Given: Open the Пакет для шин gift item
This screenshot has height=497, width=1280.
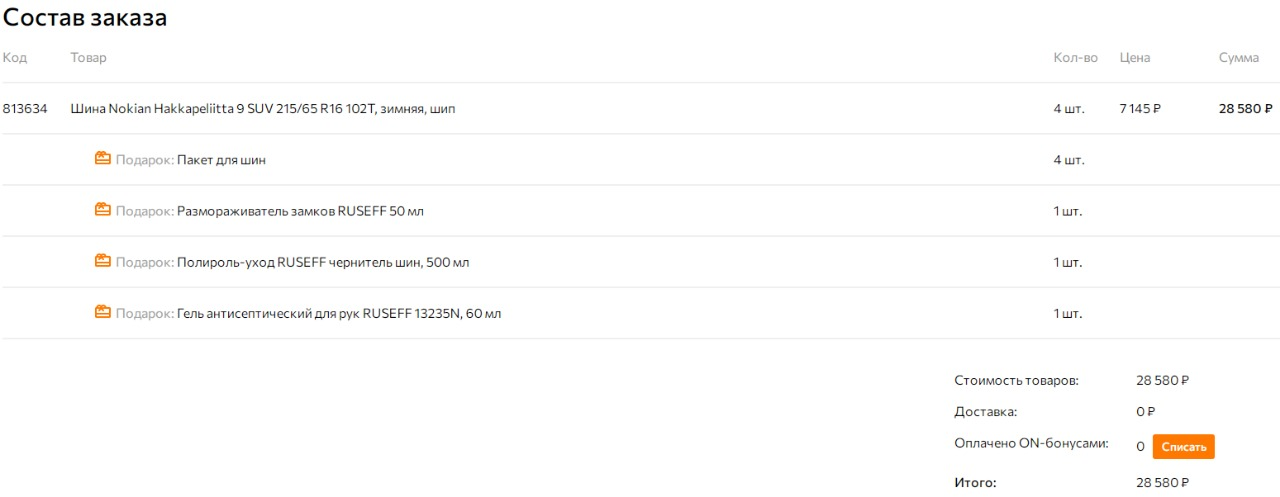Looking at the screenshot, I should pyautogui.click(x=221, y=160).
